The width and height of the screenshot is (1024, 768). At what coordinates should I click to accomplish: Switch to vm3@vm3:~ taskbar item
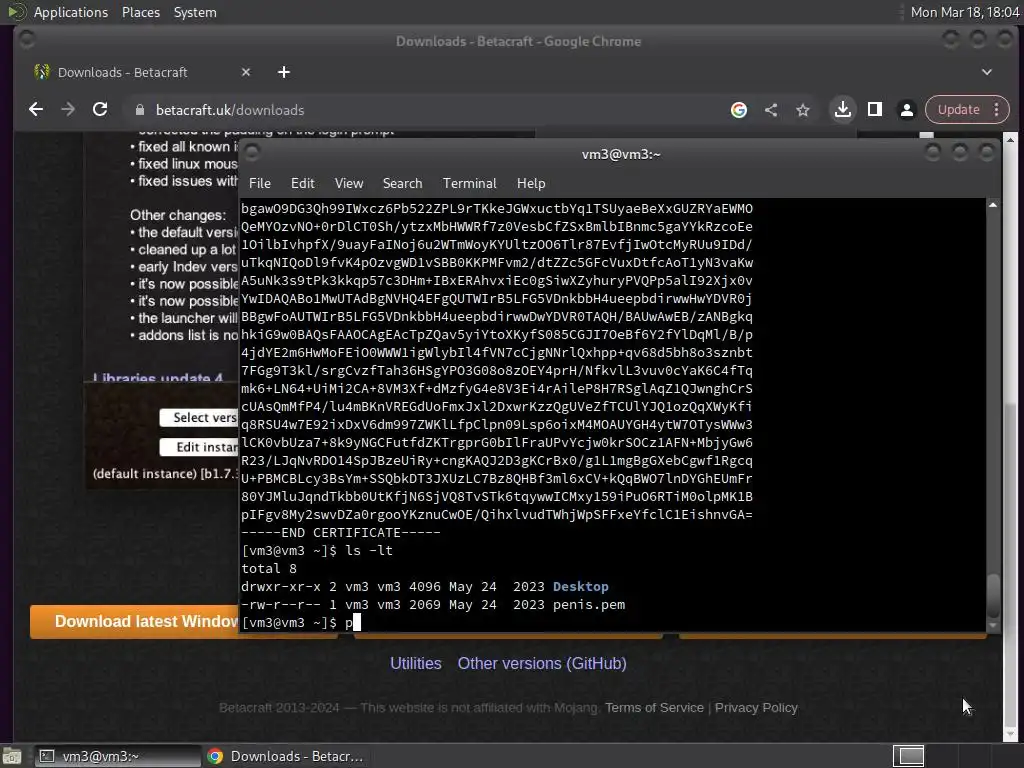point(117,756)
